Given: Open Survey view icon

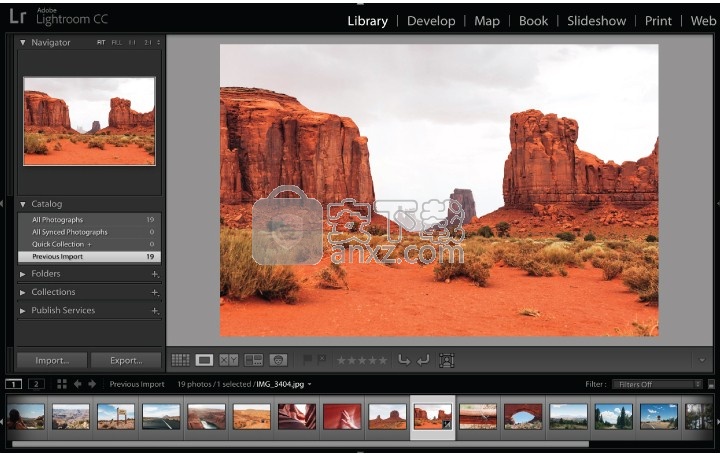Looking at the screenshot, I should point(253,360).
